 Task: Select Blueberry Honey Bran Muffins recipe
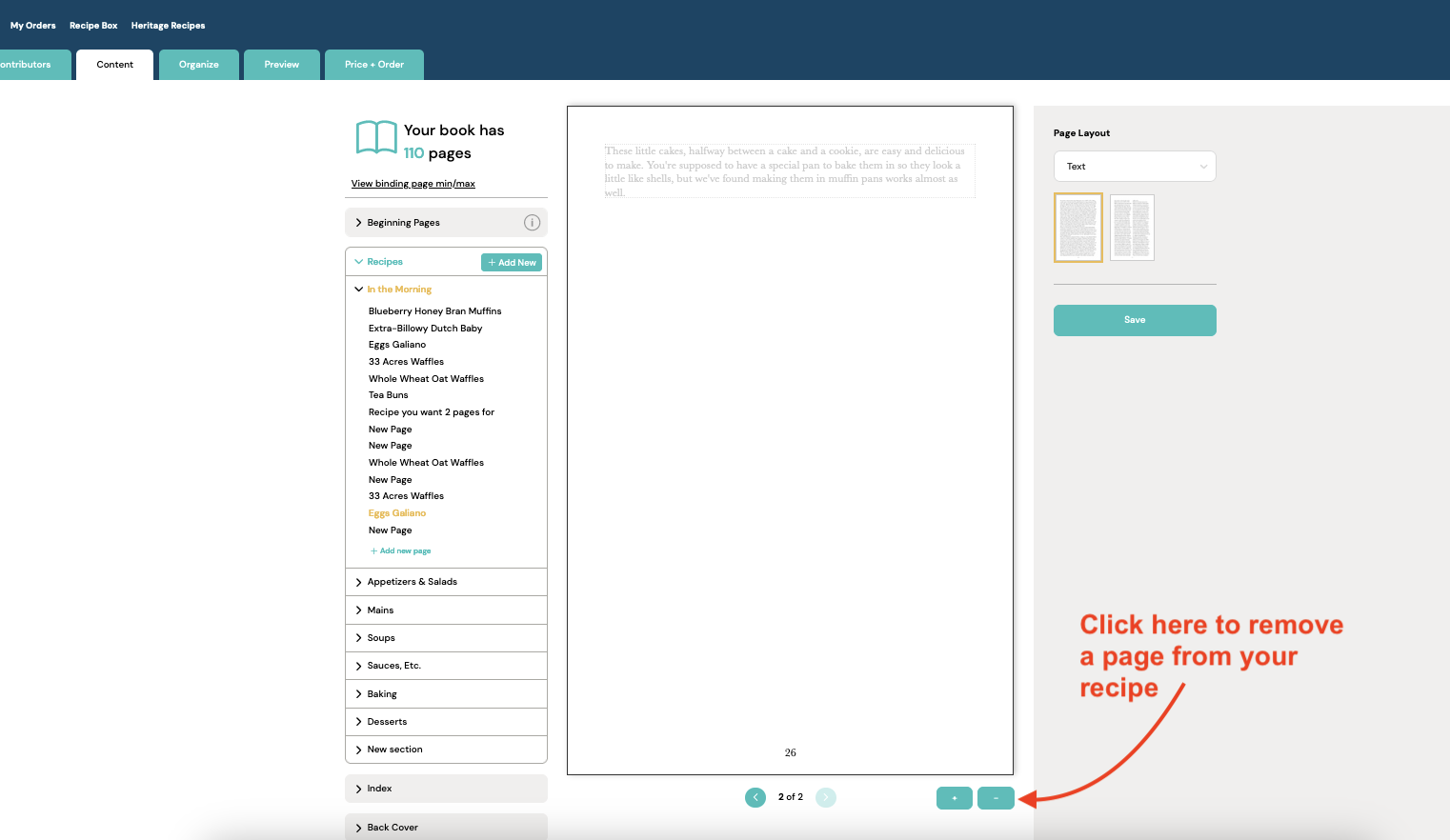(434, 311)
